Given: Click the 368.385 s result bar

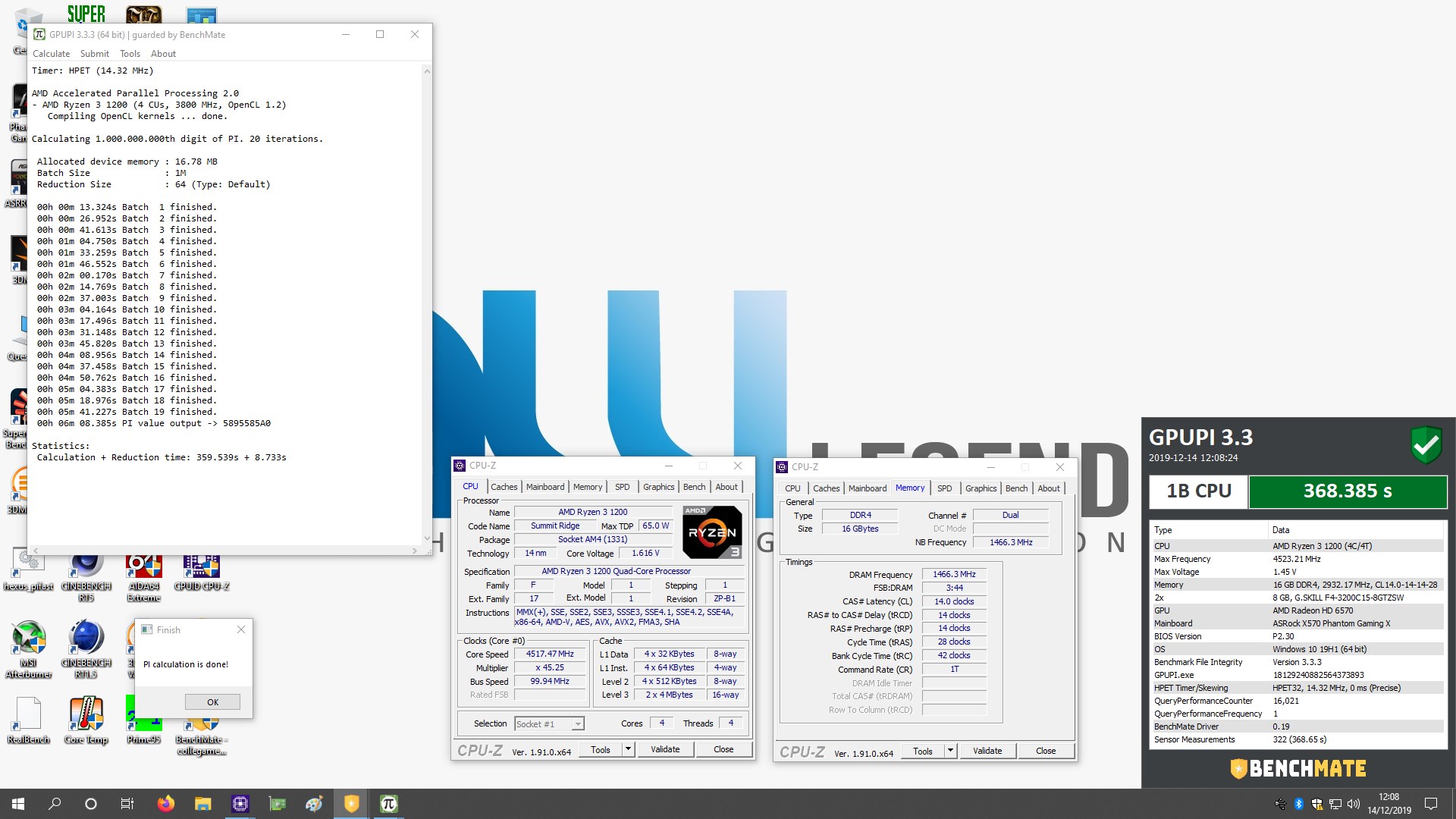Looking at the screenshot, I should click(x=1348, y=491).
